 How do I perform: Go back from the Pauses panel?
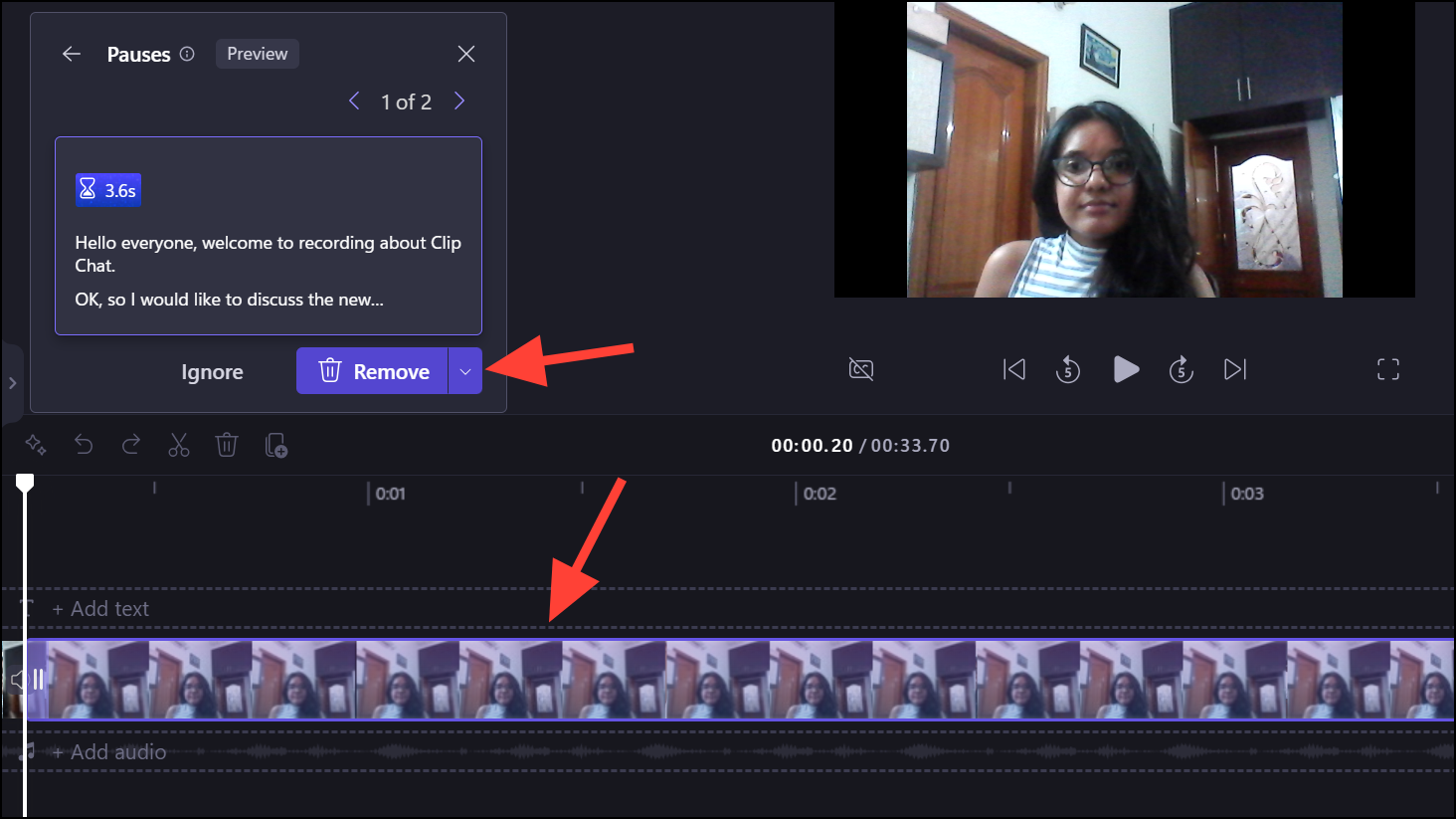72,54
